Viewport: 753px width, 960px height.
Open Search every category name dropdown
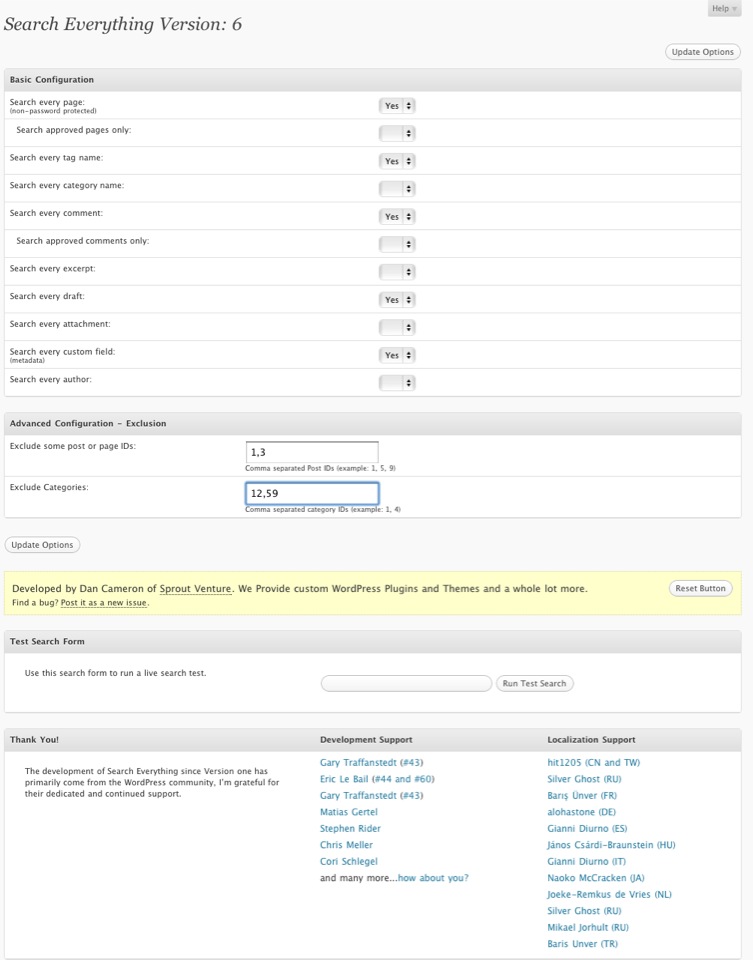point(397,189)
